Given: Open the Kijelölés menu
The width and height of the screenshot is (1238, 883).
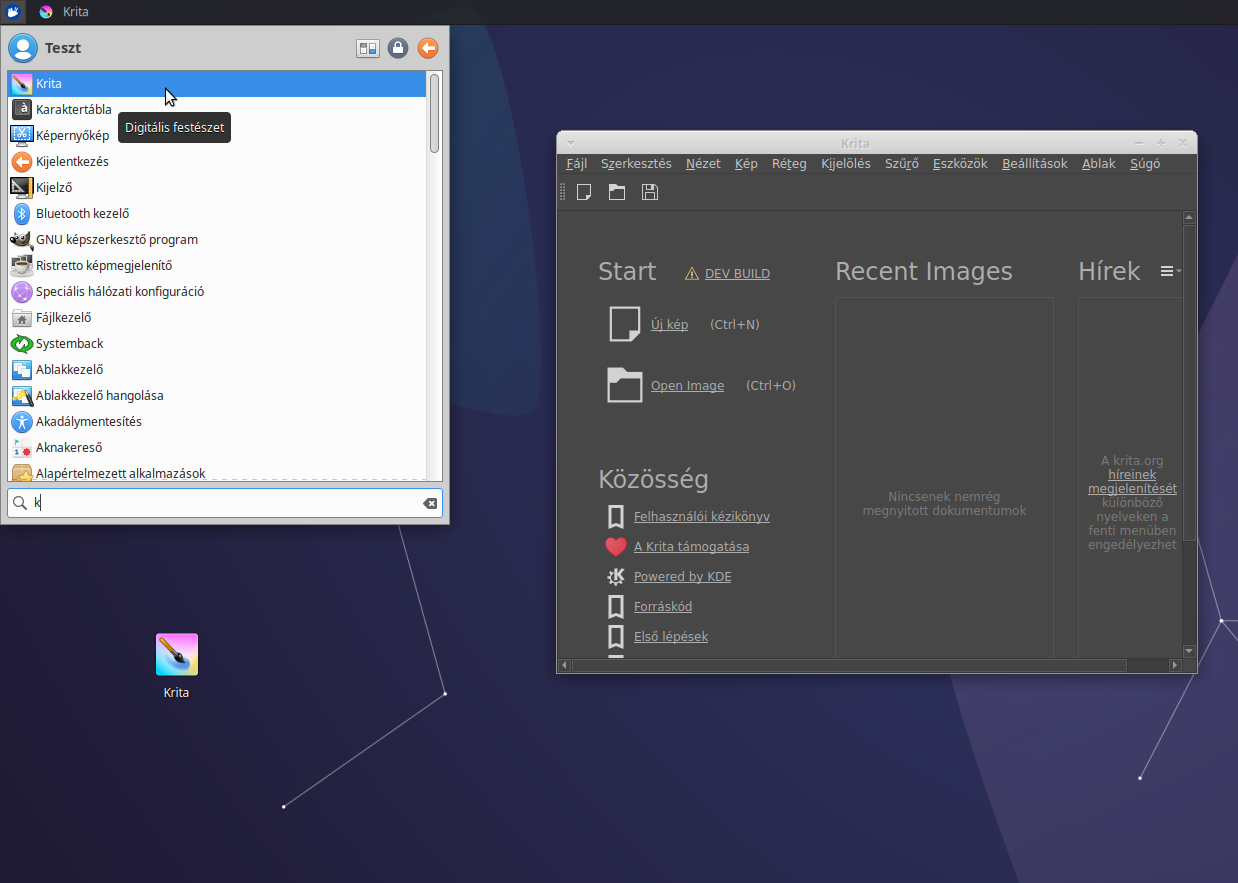Looking at the screenshot, I should [846, 164].
